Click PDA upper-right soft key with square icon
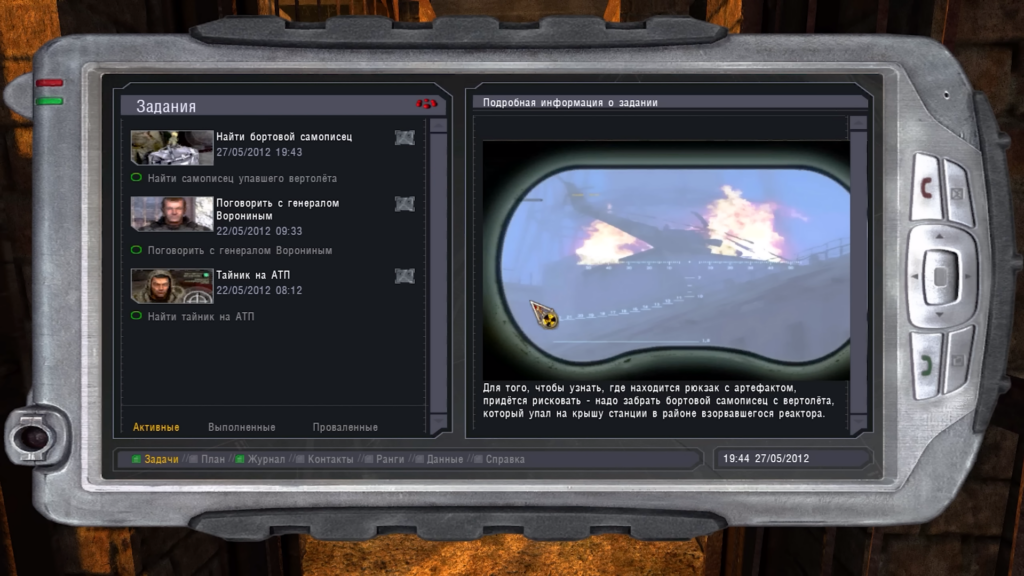 pyautogui.click(x=959, y=193)
